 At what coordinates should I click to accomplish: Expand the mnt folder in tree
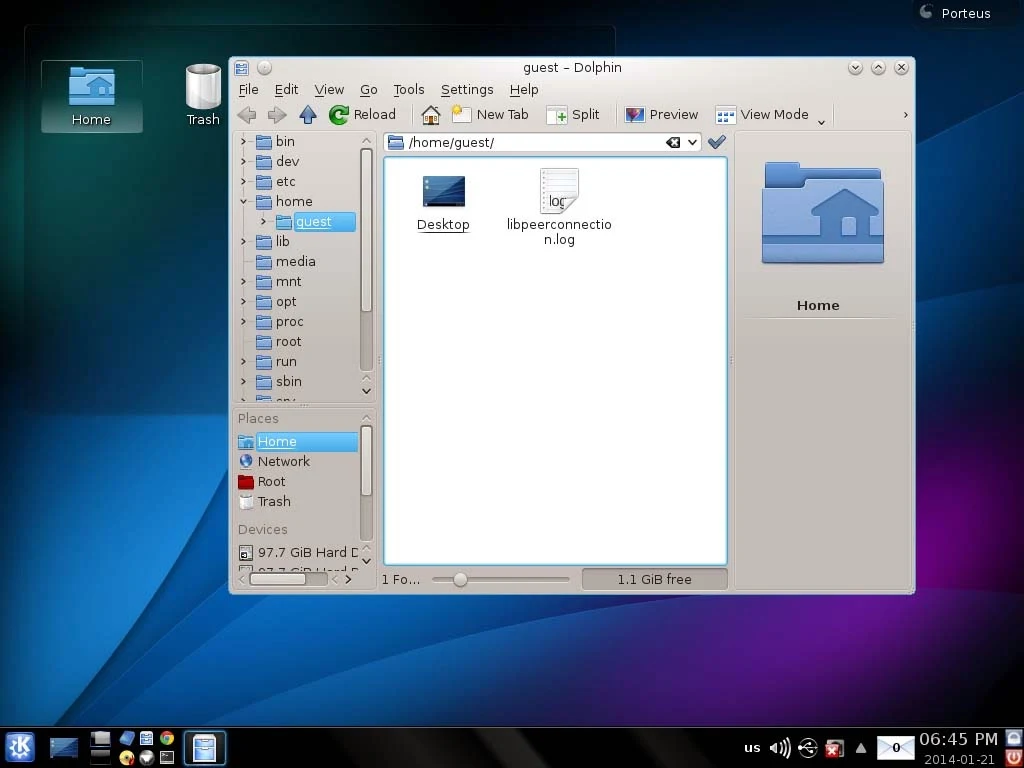(x=243, y=281)
